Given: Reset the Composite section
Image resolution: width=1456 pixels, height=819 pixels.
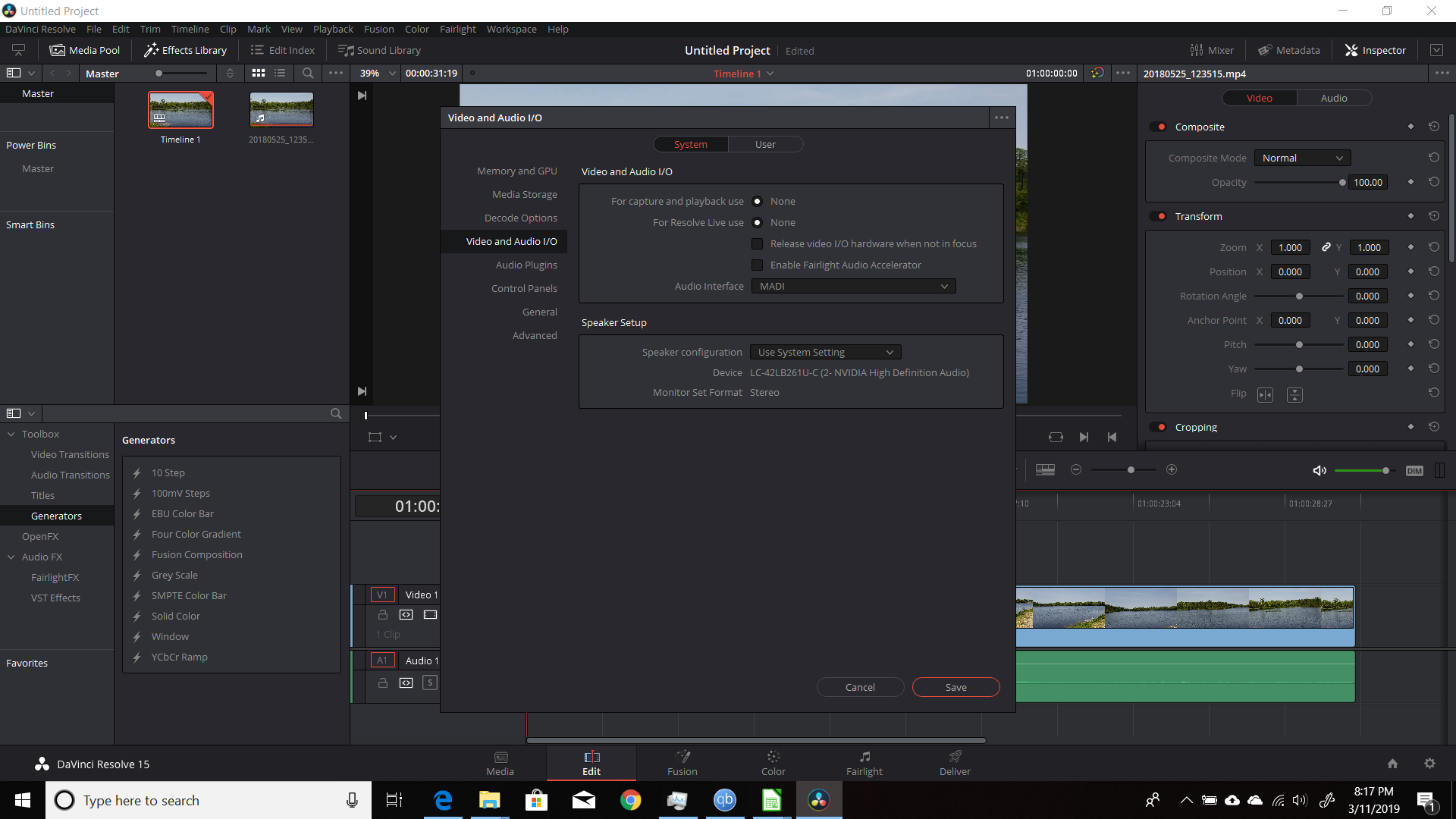Looking at the screenshot, I should point(1433,127).
